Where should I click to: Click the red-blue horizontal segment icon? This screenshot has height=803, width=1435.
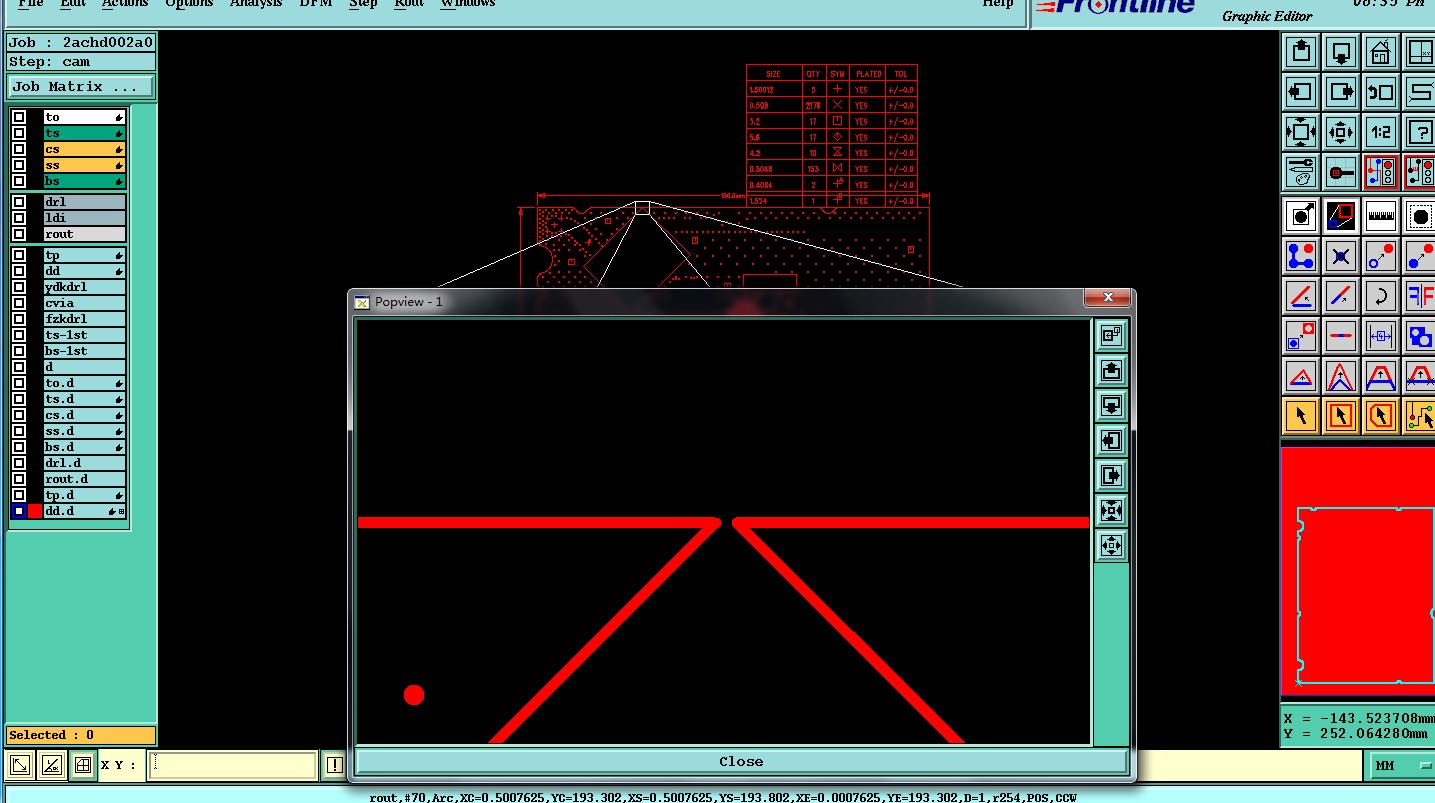[1340, 336]
